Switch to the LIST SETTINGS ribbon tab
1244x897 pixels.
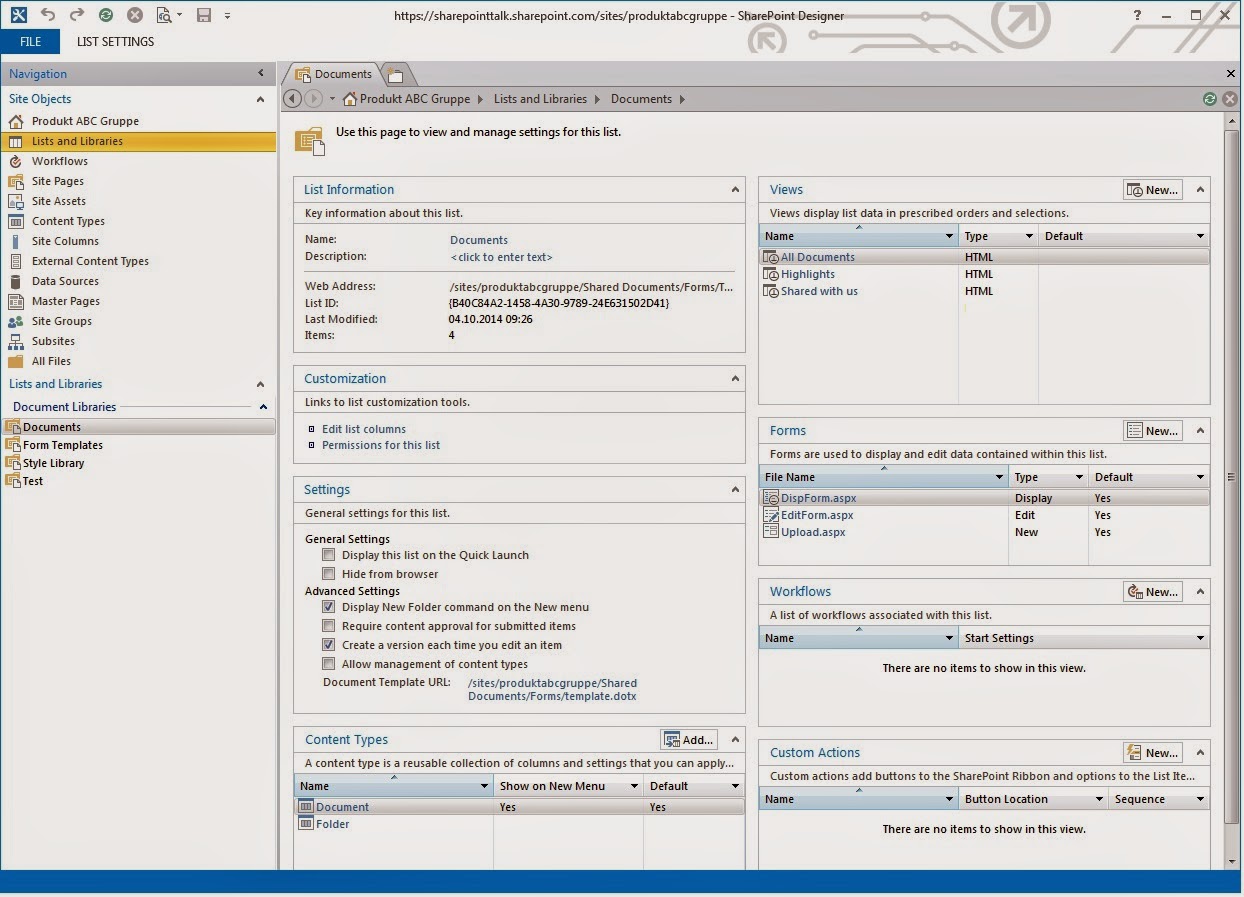tap(114, 41)
